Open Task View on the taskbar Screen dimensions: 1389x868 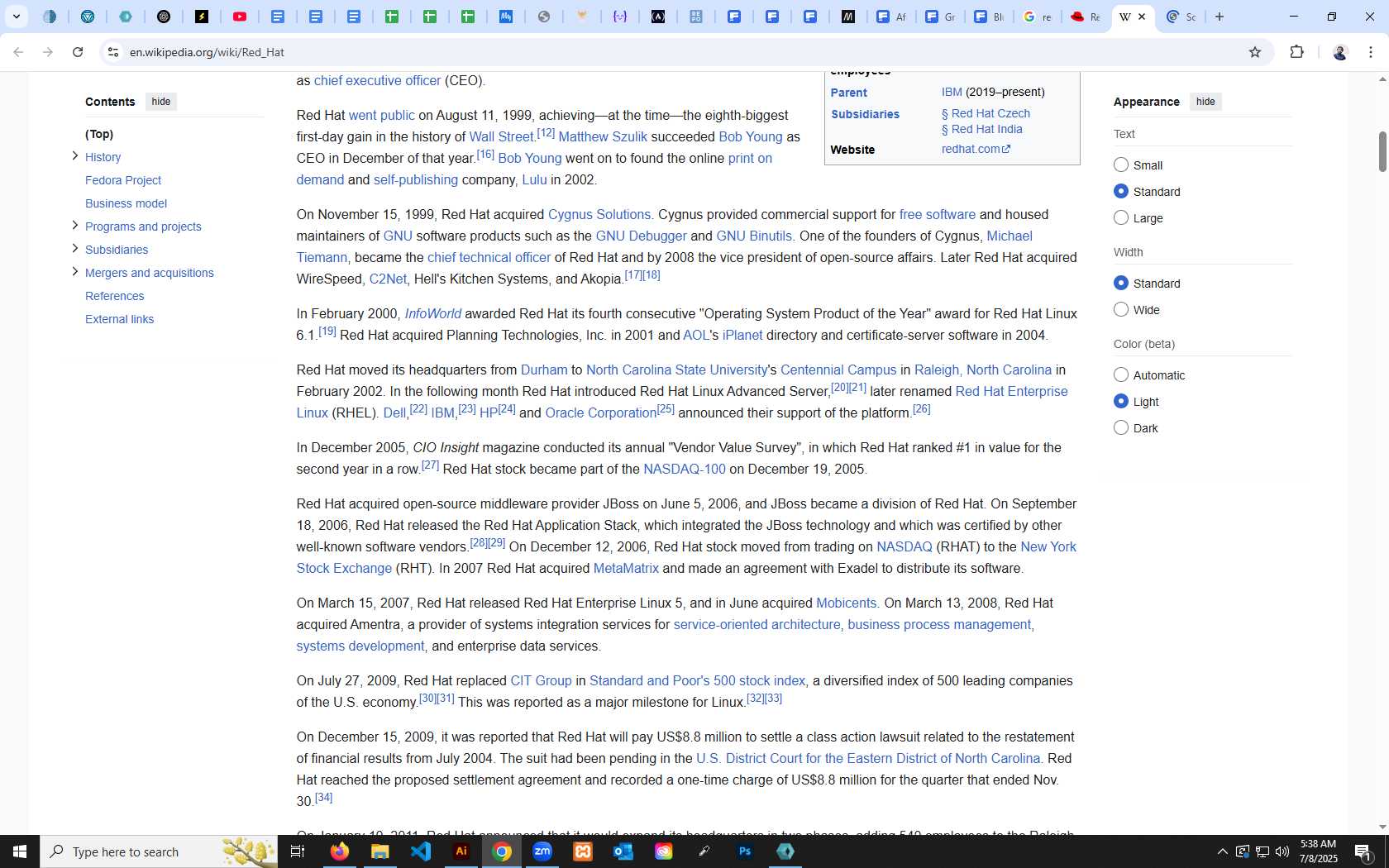298,851
